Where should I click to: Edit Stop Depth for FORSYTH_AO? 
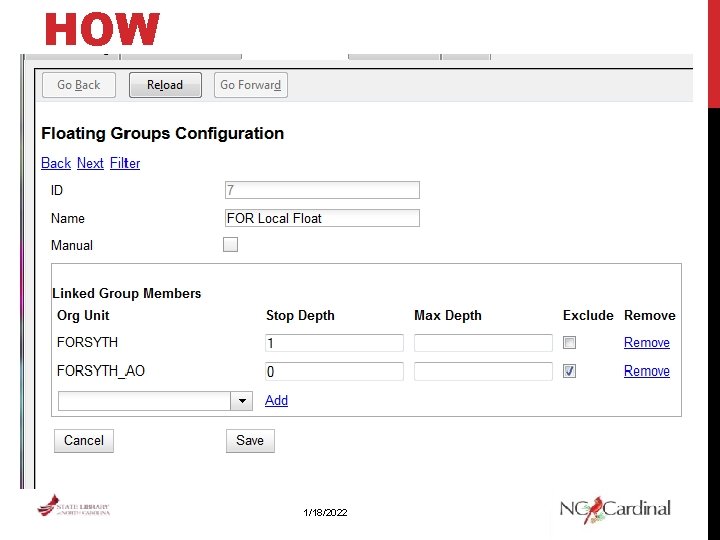pyautogui.click(x=334, y=371)
